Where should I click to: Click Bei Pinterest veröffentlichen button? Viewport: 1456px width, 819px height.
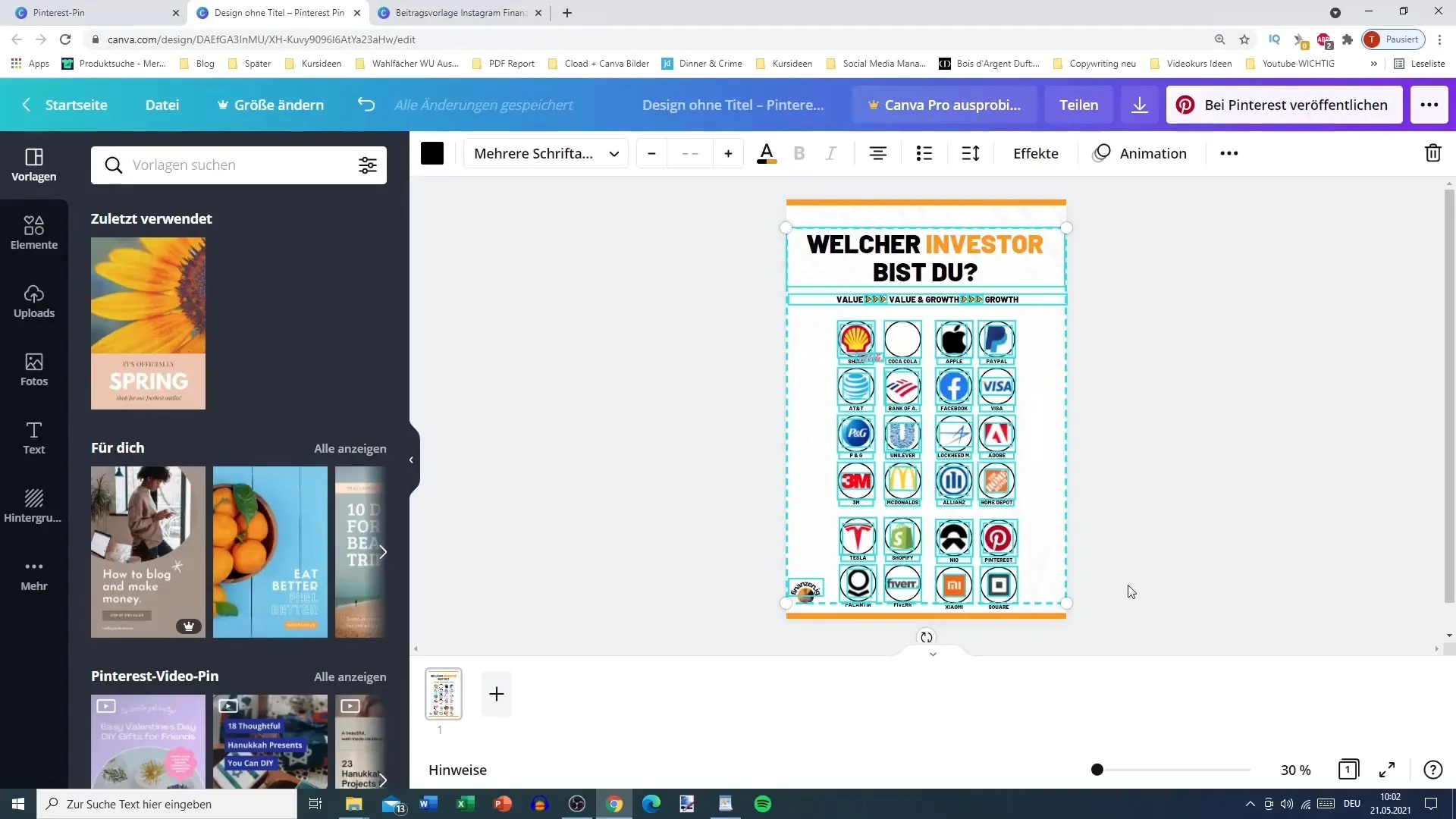[x=1284, y=105]
